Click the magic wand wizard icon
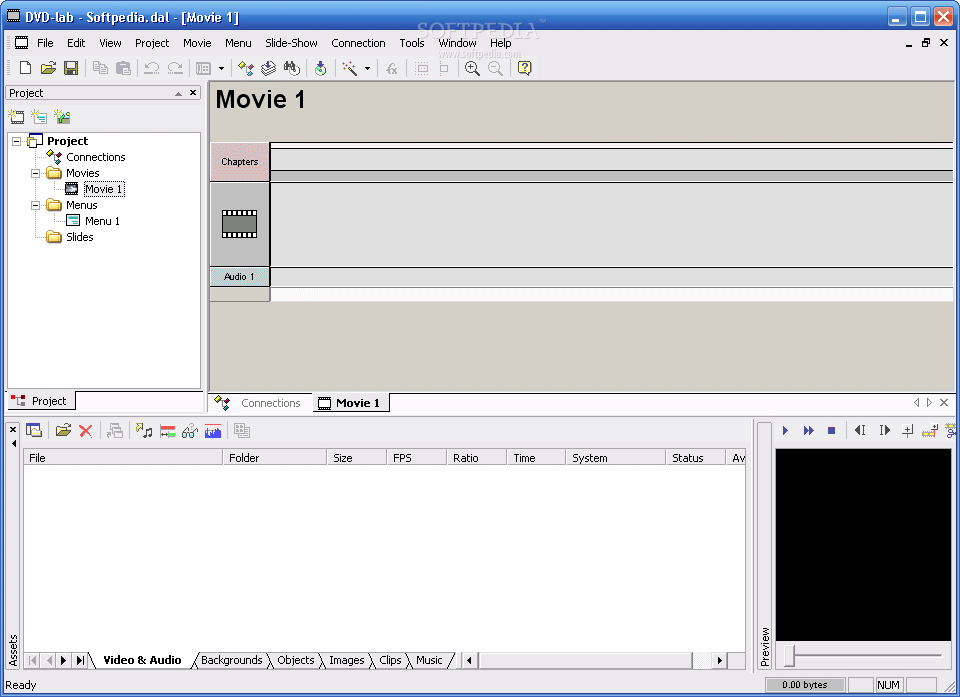Screen dimensions: 960x697 350,68
